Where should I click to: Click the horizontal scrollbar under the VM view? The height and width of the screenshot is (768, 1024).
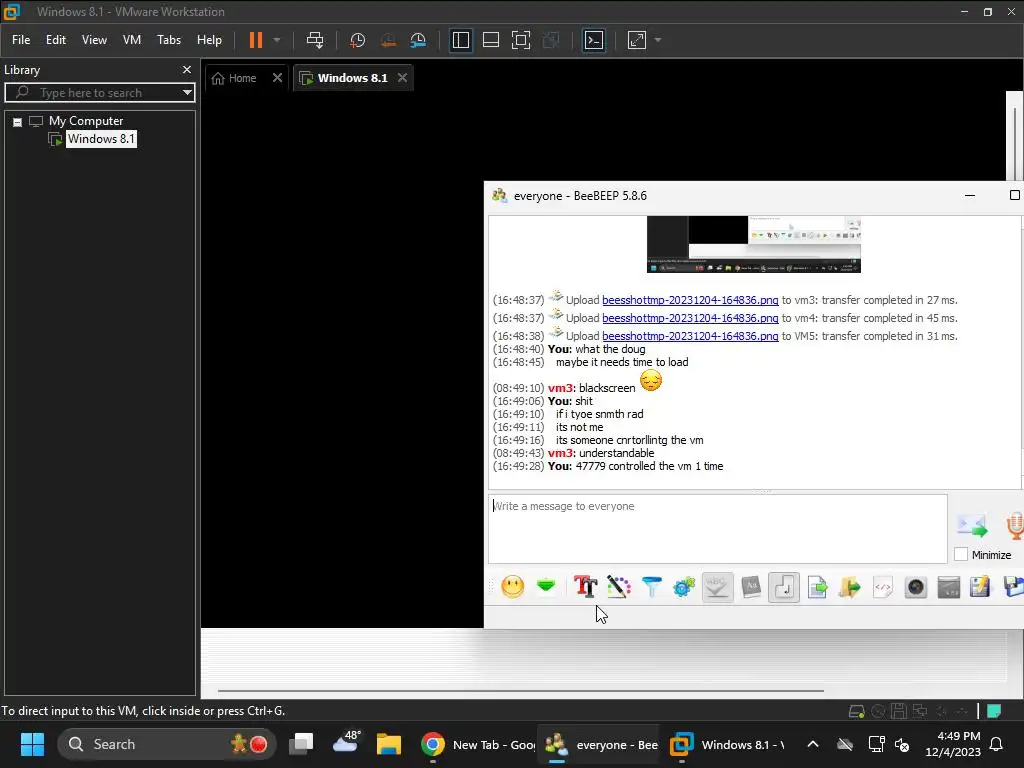pyautogui.click(x=520, y=690)
